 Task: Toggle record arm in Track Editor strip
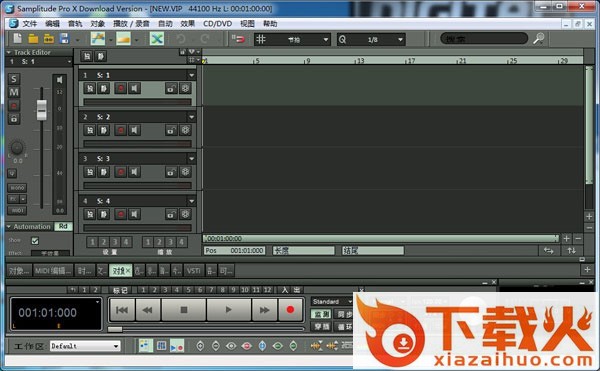point(14,106)
